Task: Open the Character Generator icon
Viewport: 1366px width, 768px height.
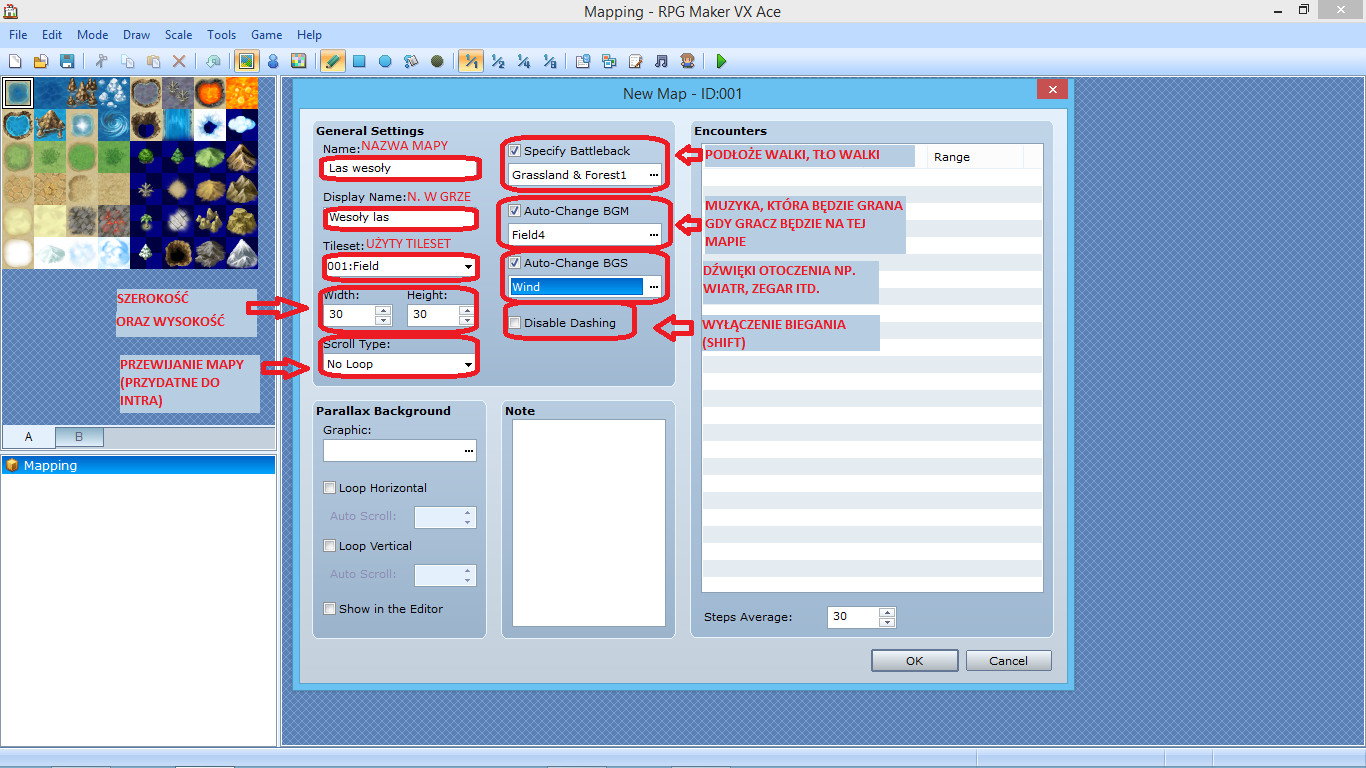Action: pyautogui.click(x=688, y=61)
